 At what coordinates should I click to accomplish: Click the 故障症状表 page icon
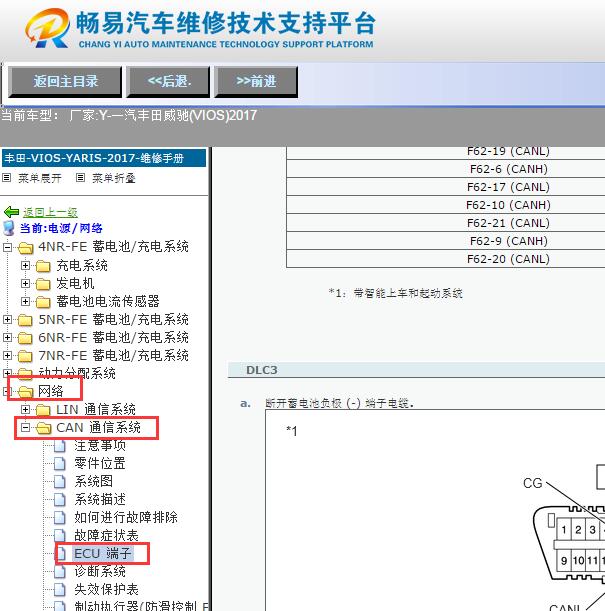(60, 535)
